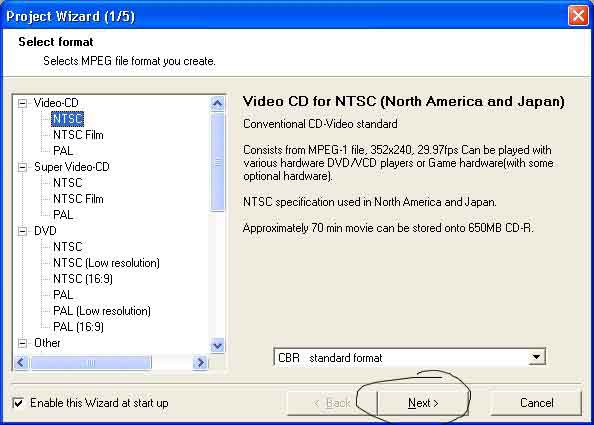The width and height of the screenshot is (594, 425).
Task: Collapse the Video-CD tree node
Action: click(23, 103)
